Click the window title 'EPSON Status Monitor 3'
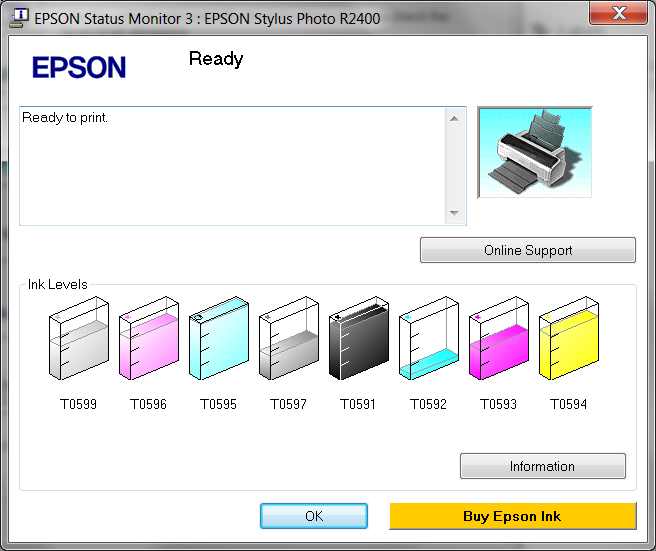656x551 pixels. 112,19
